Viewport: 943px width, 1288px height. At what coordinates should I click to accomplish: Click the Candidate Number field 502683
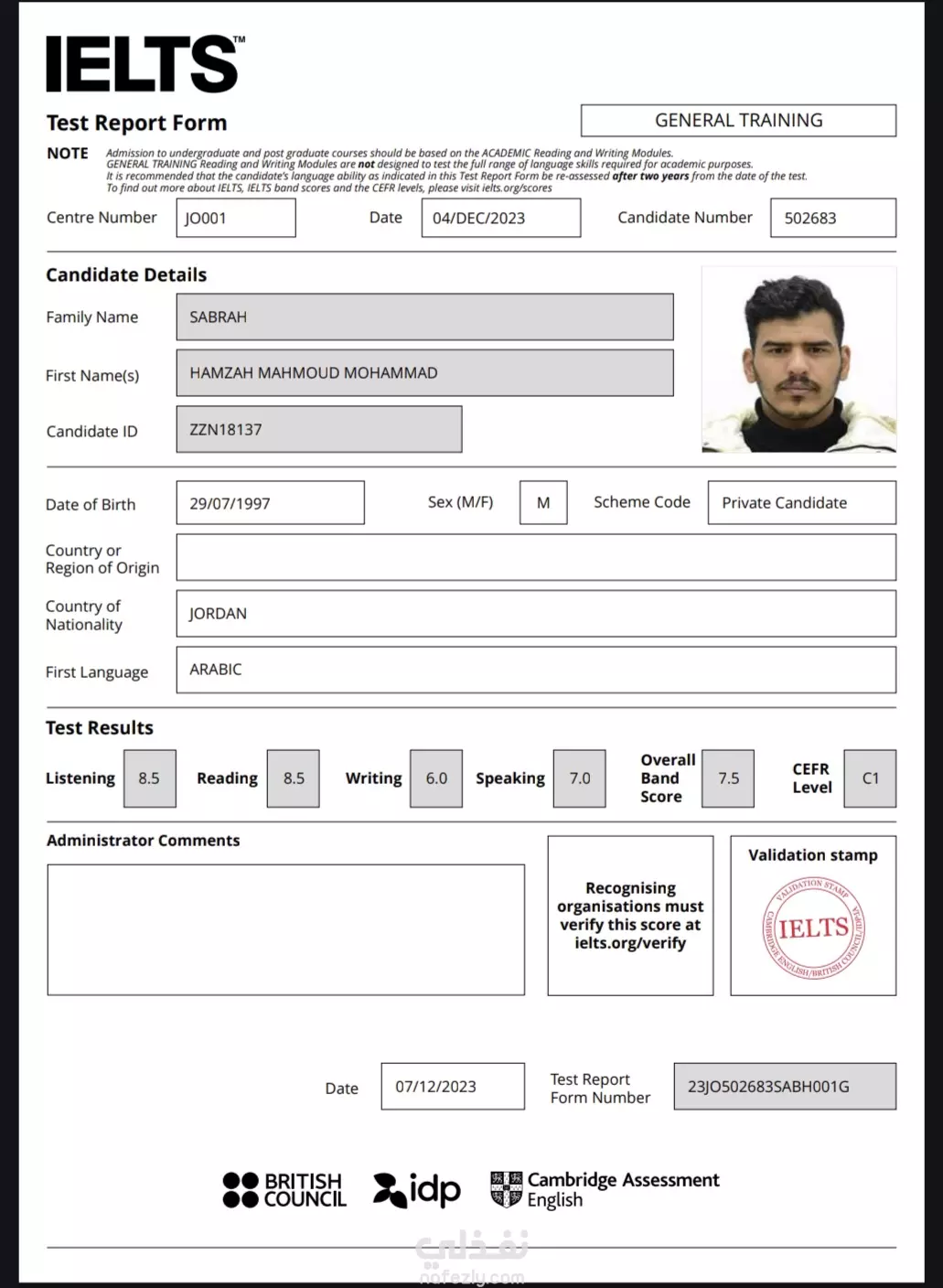click(x=833, y=218)
